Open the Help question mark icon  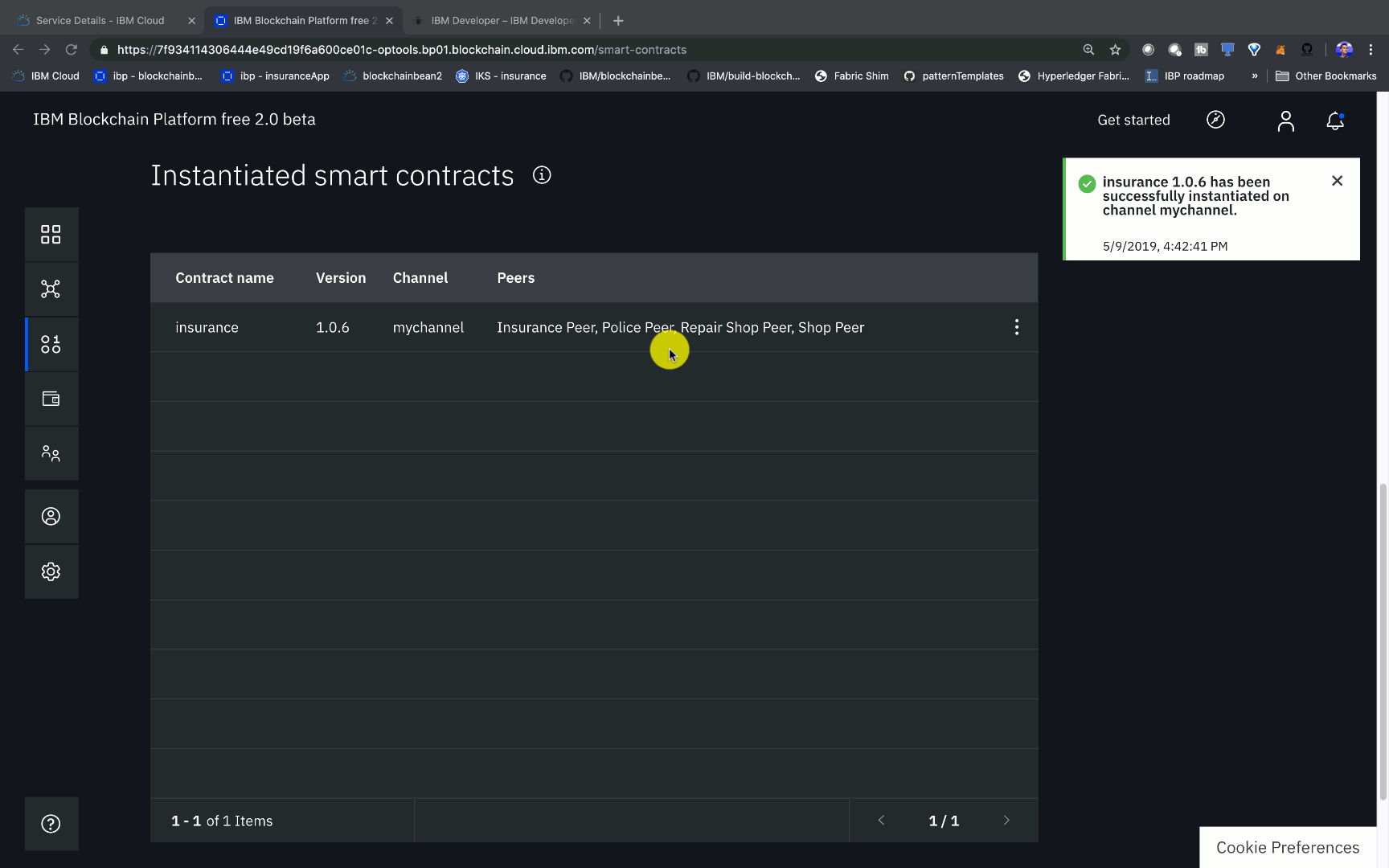click(51, 824)
